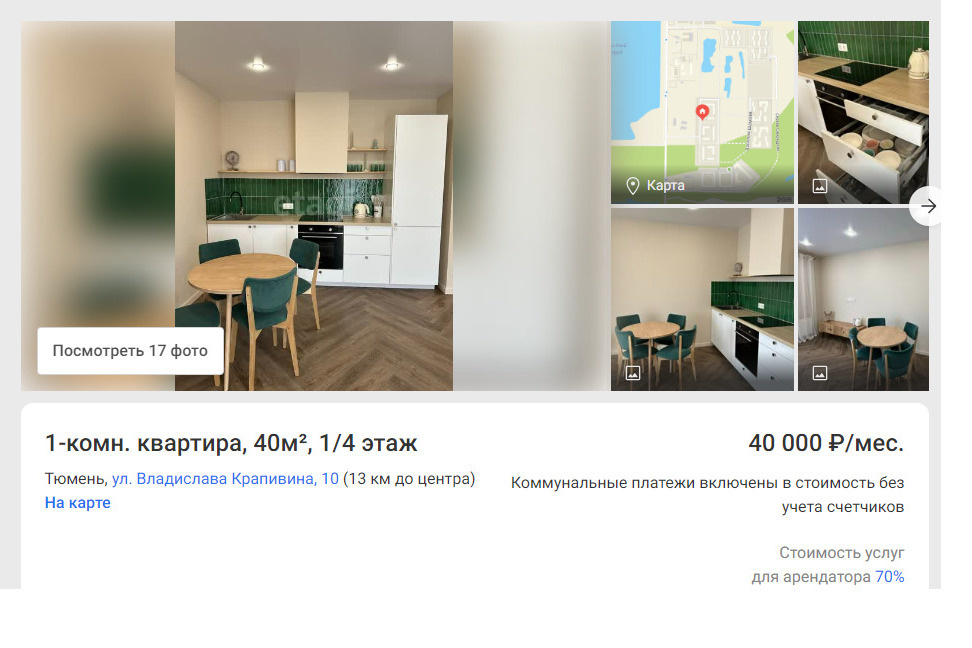Click the 70% service cost link
This screenshot has width=972, height=648.
pos(890,577)
